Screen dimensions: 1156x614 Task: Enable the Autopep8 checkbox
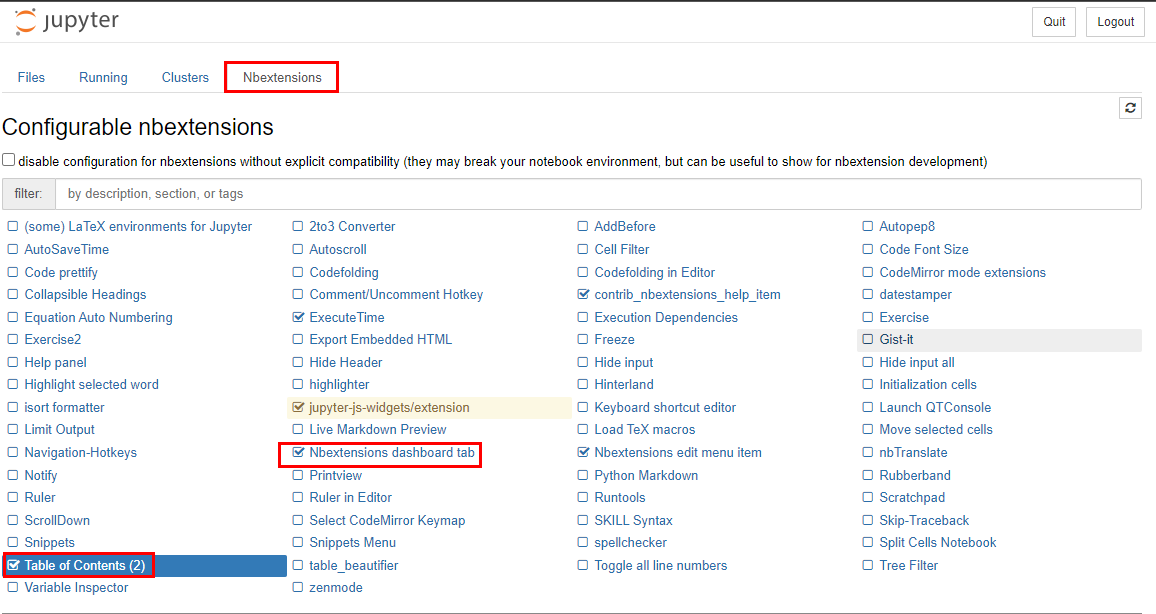868,226
